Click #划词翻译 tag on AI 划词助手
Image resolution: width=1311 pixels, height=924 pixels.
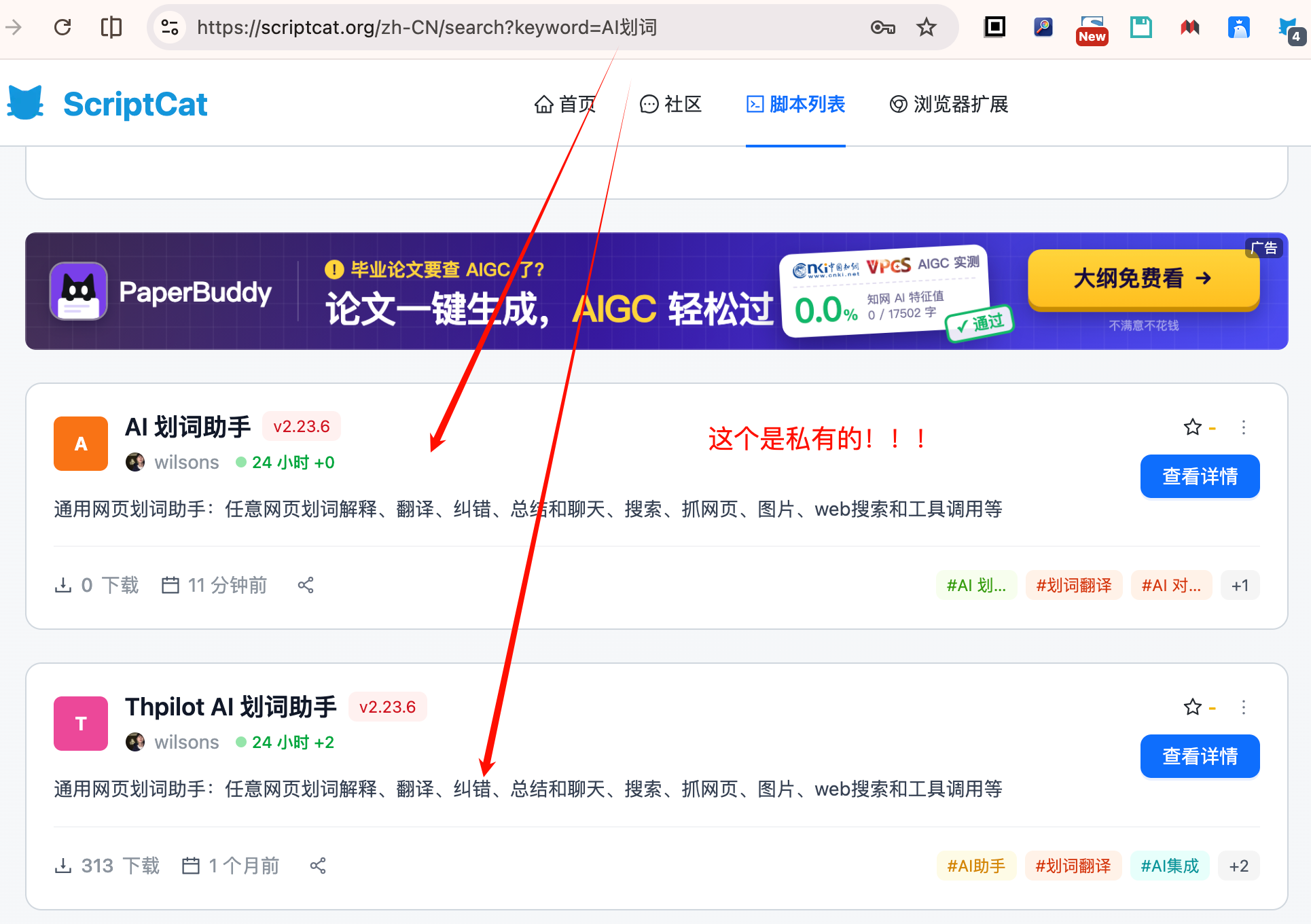[1073, 585]
